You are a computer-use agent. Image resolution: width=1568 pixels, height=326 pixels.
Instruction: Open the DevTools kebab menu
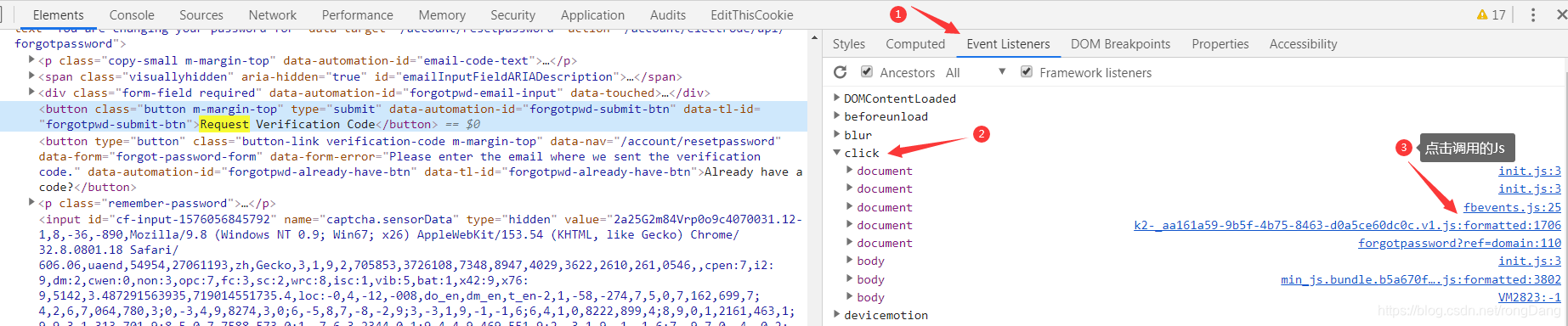tap(1532, 14)
